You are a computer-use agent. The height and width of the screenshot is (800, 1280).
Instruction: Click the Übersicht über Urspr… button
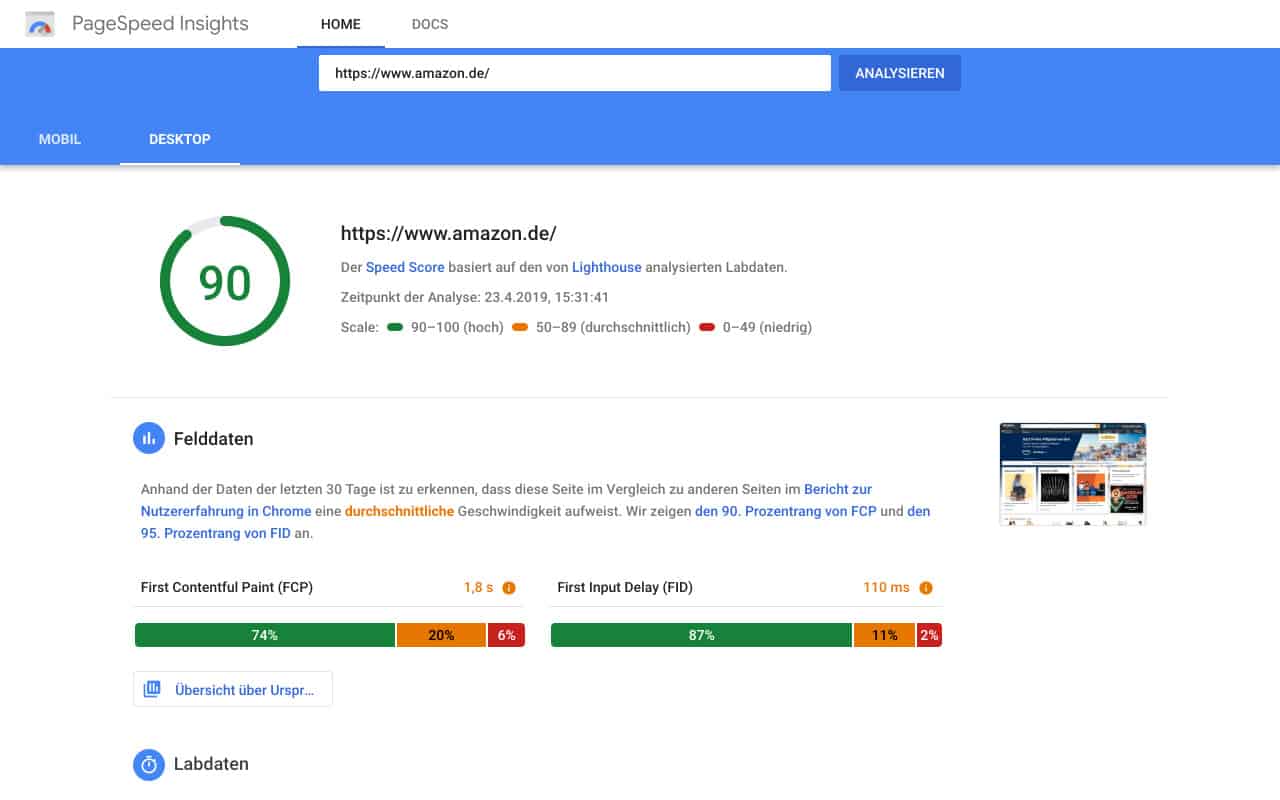pos(233,689)
